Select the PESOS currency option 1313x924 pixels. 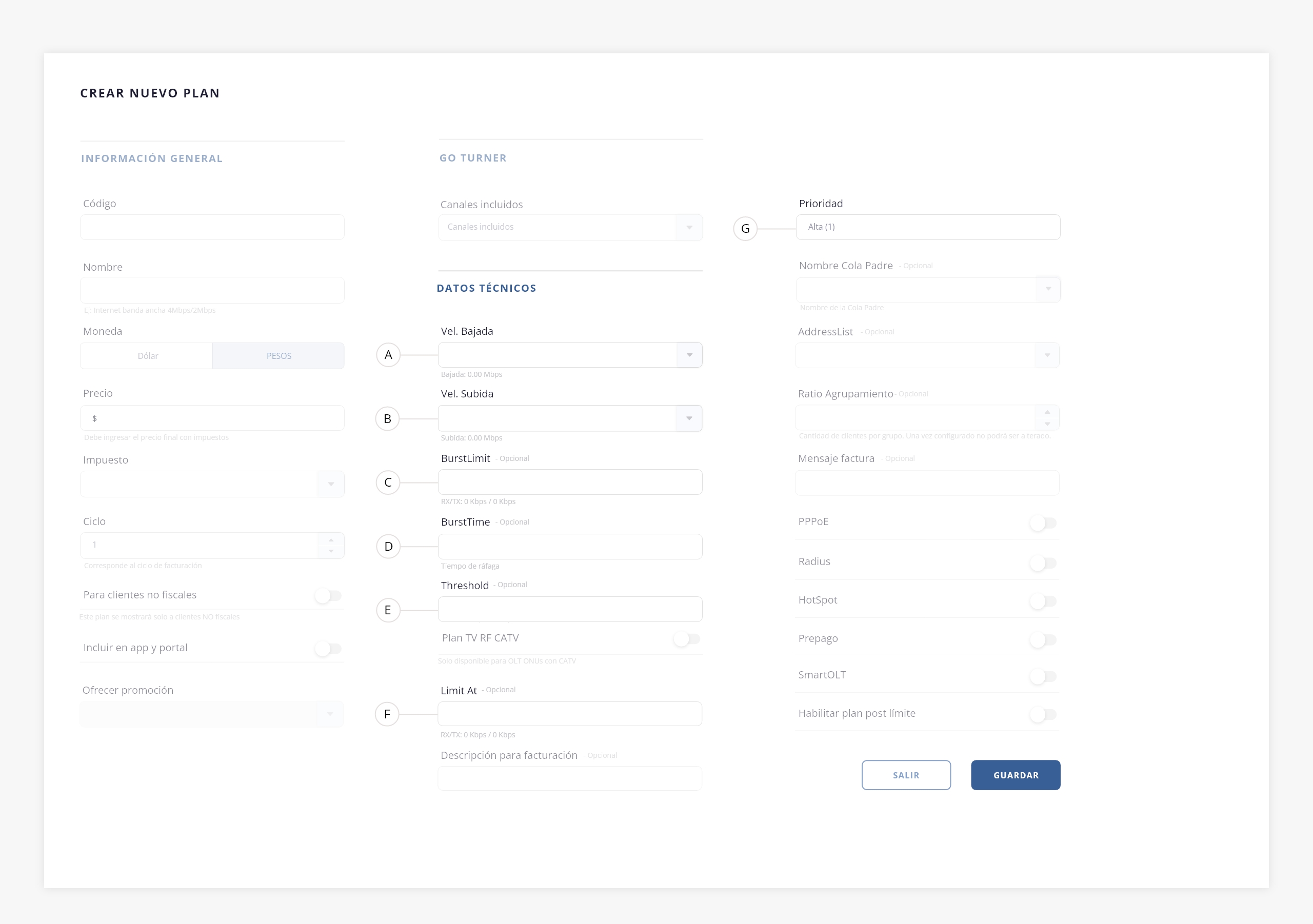pos(278,356)
